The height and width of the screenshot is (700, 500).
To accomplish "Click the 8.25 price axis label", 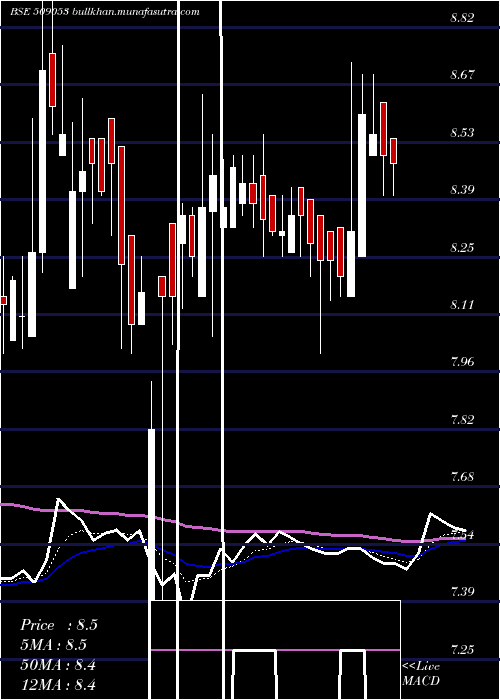I will tap(462, 247).
